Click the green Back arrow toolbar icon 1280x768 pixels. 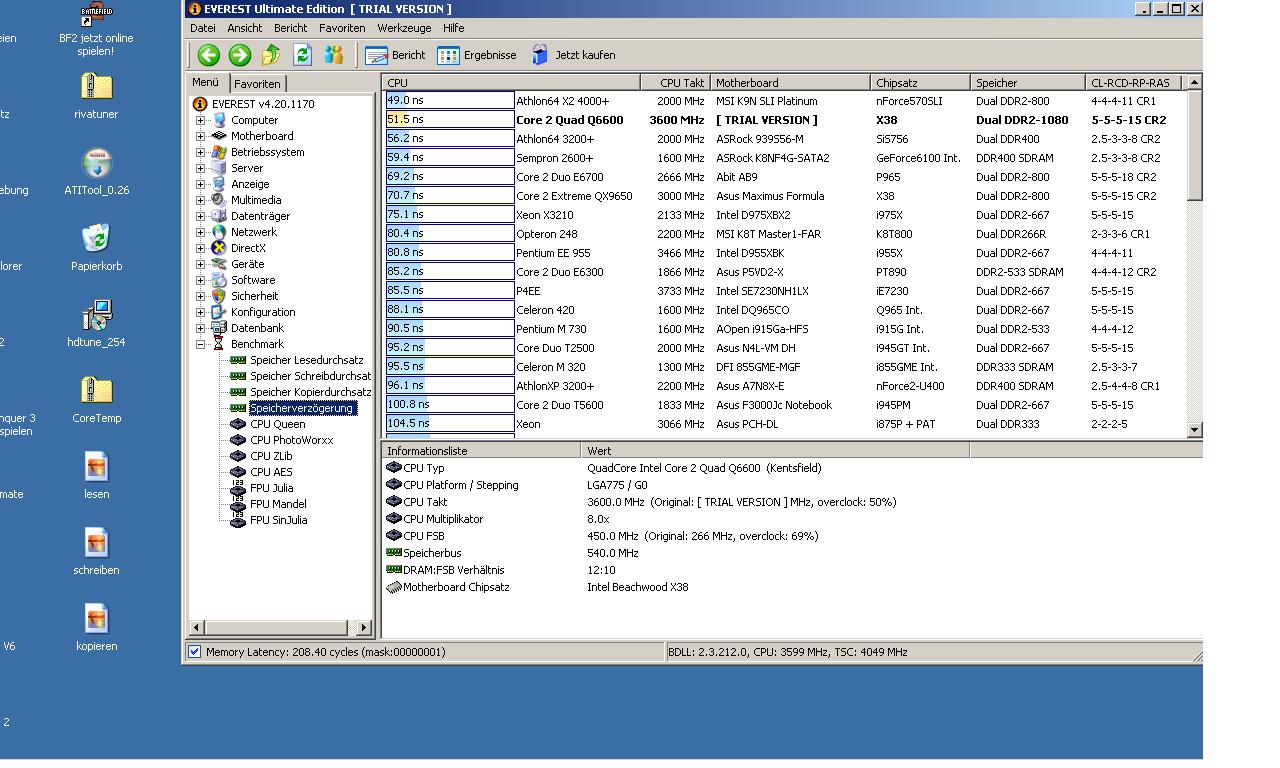tap(208, 56)
